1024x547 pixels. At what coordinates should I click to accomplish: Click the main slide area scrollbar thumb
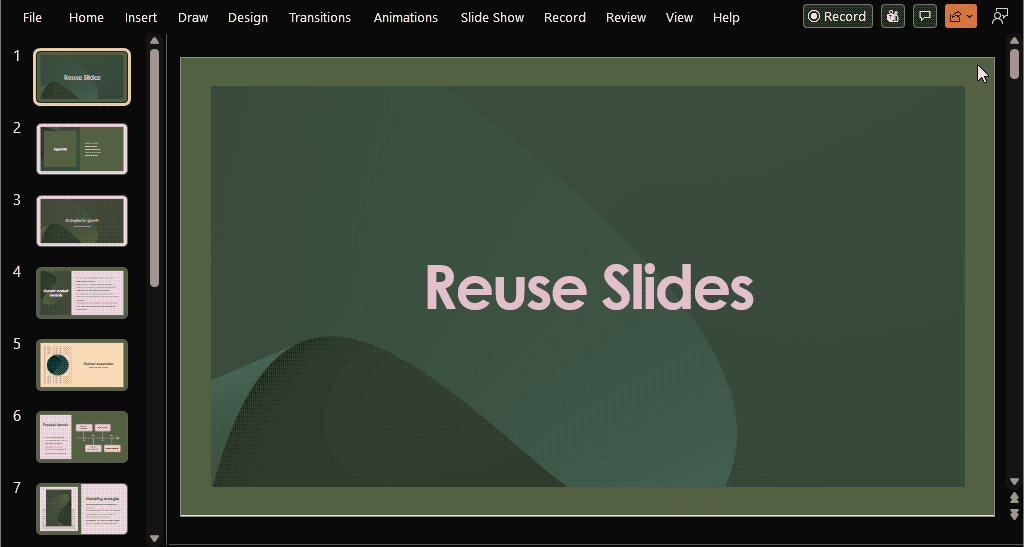(1014, 65)
